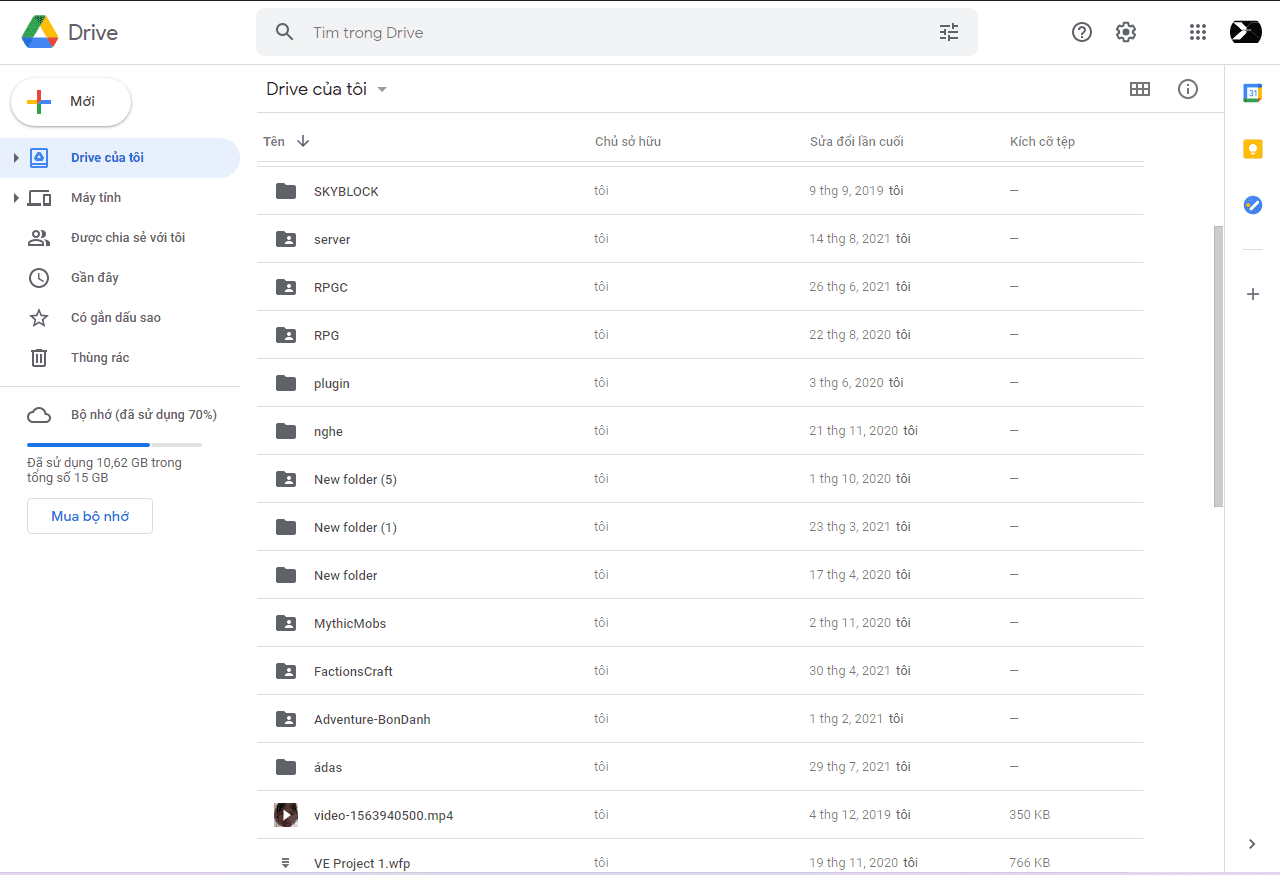1280x875 pixels.
Task: Open the Google Tasks side panel icon
Action: (x=1252, y=205)
